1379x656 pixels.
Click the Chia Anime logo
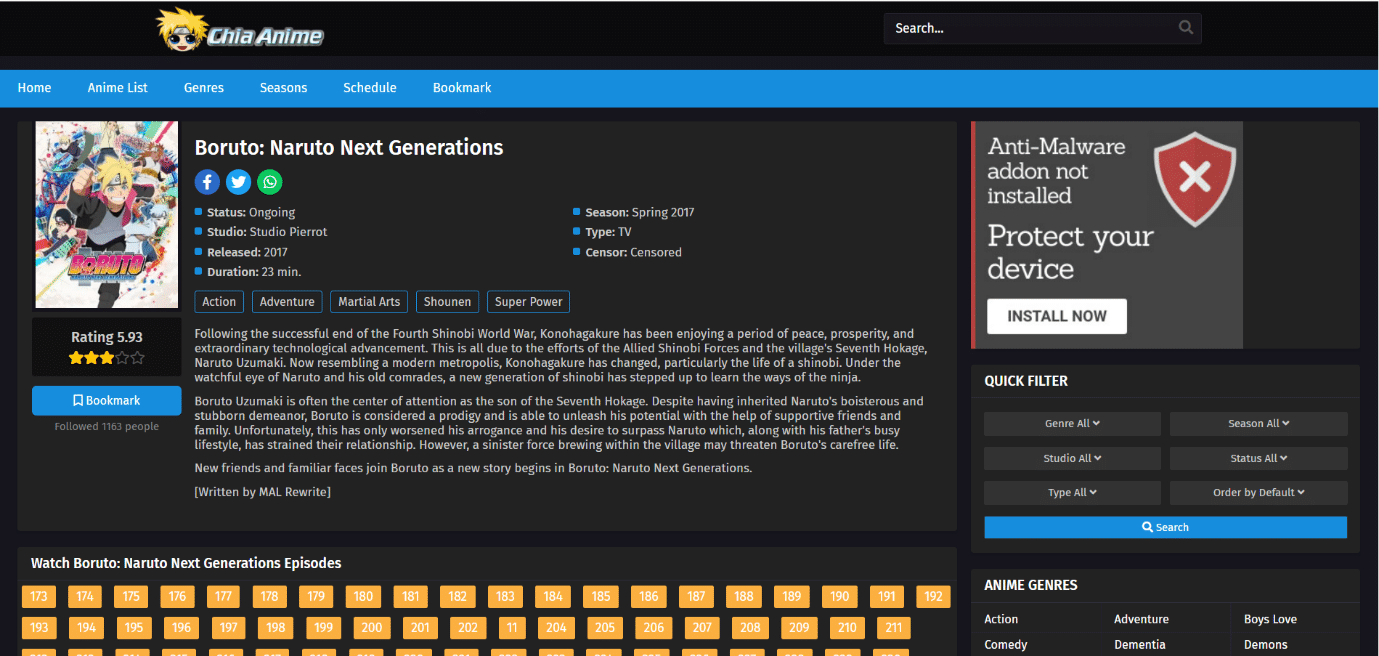[240, 31]
